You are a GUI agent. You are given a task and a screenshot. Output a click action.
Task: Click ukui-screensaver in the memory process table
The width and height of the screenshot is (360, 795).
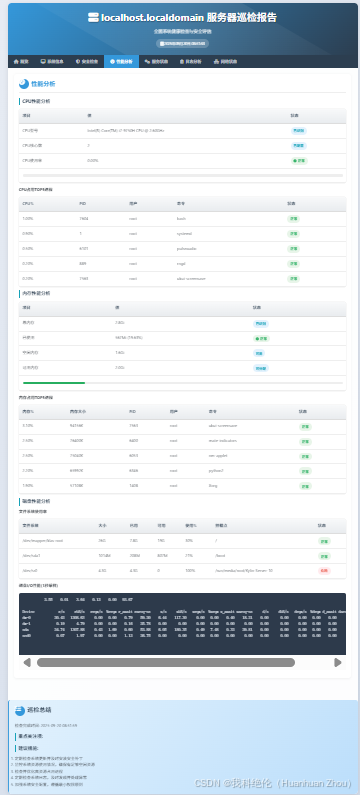click(223, 426)
